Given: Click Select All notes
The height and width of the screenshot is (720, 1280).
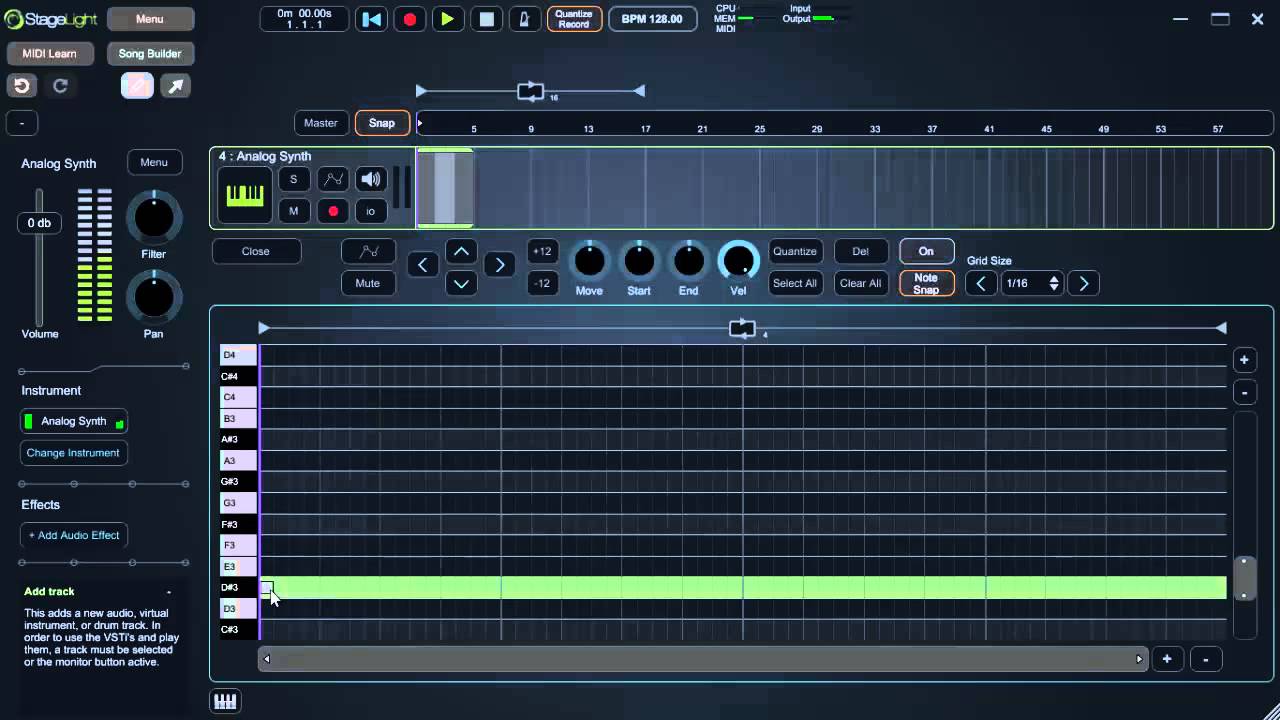Looking at the screenshot, I should (795, 283).
